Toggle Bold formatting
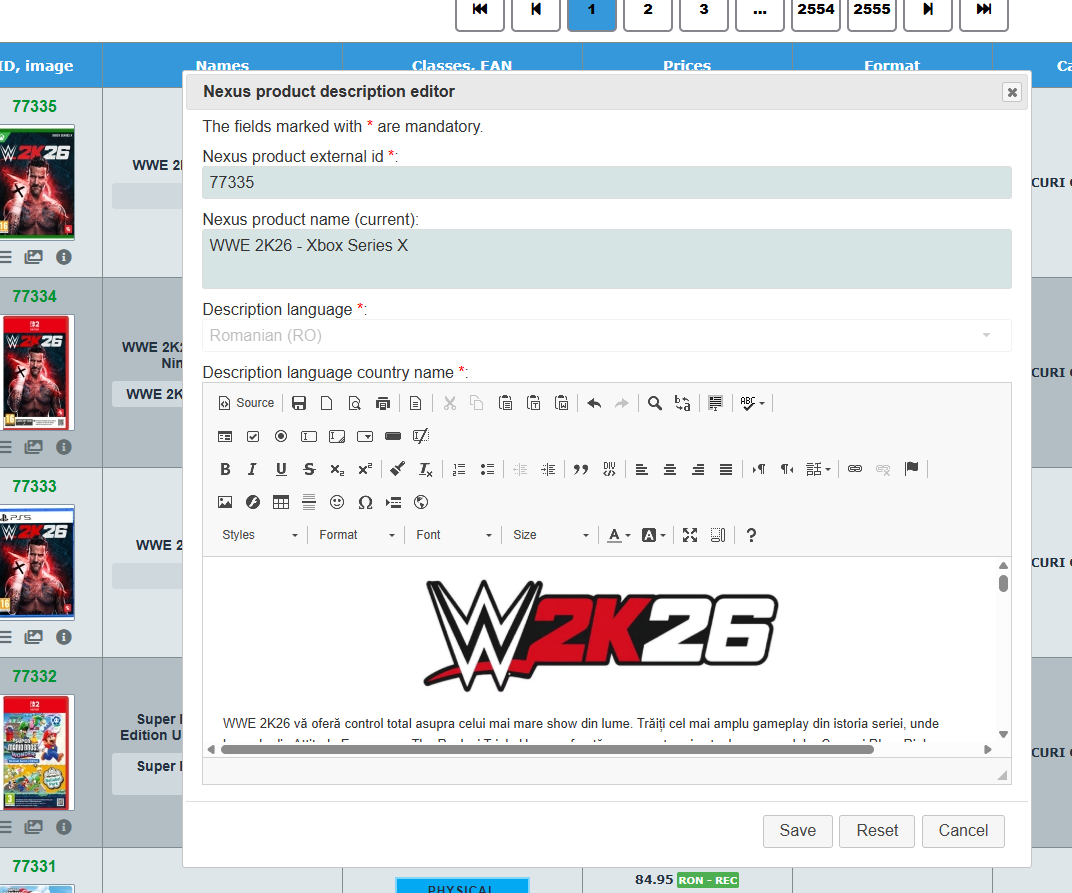Screen dimensions: 1072x893 point(225,469)
